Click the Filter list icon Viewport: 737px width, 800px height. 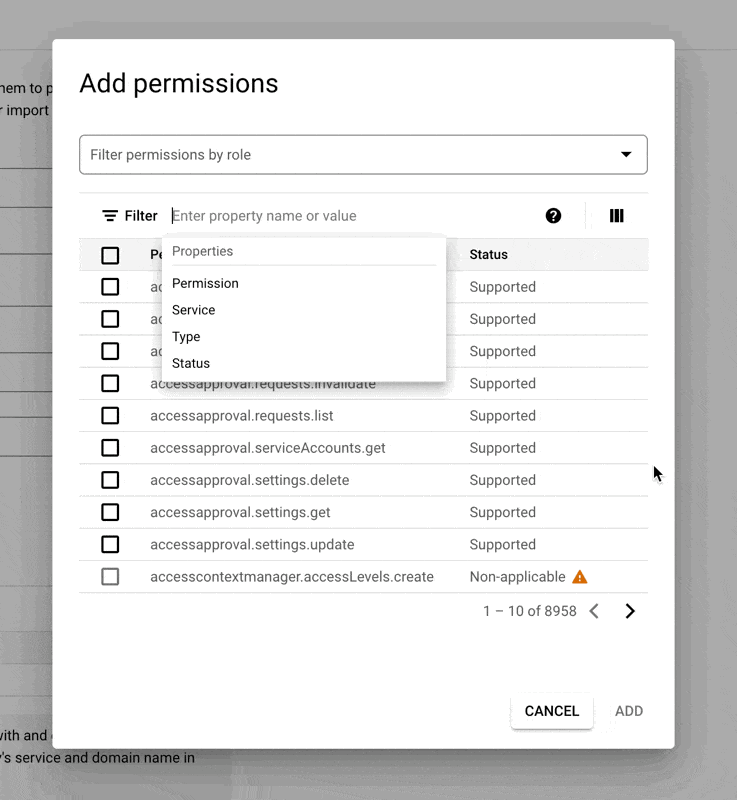pos(110,216)
